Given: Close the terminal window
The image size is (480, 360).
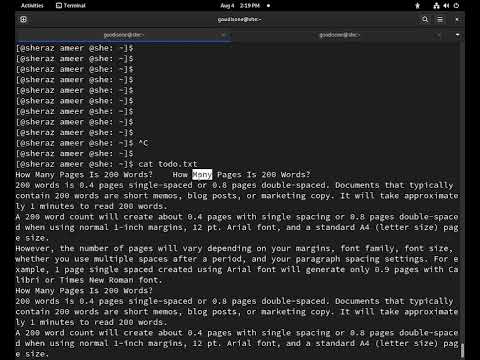Looking at the screenshot, I should coord(457,19).
